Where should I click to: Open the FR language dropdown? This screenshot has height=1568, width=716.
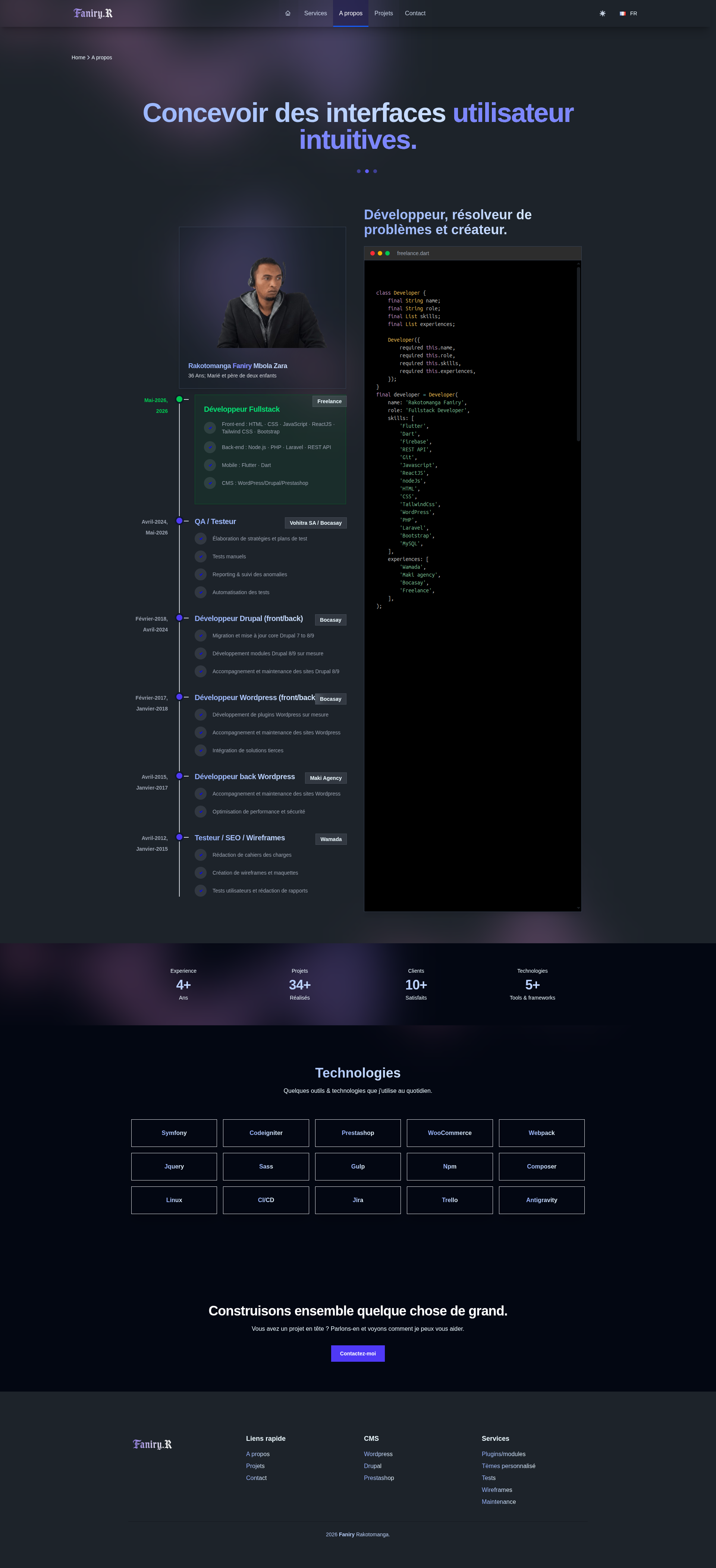(628, 13)
